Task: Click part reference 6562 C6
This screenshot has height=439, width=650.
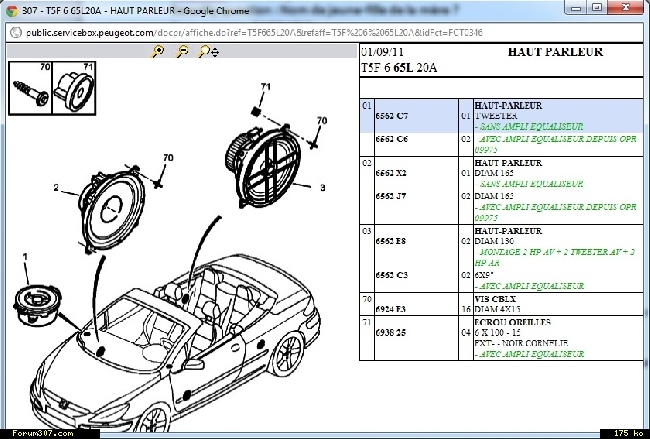Action: 392,139
